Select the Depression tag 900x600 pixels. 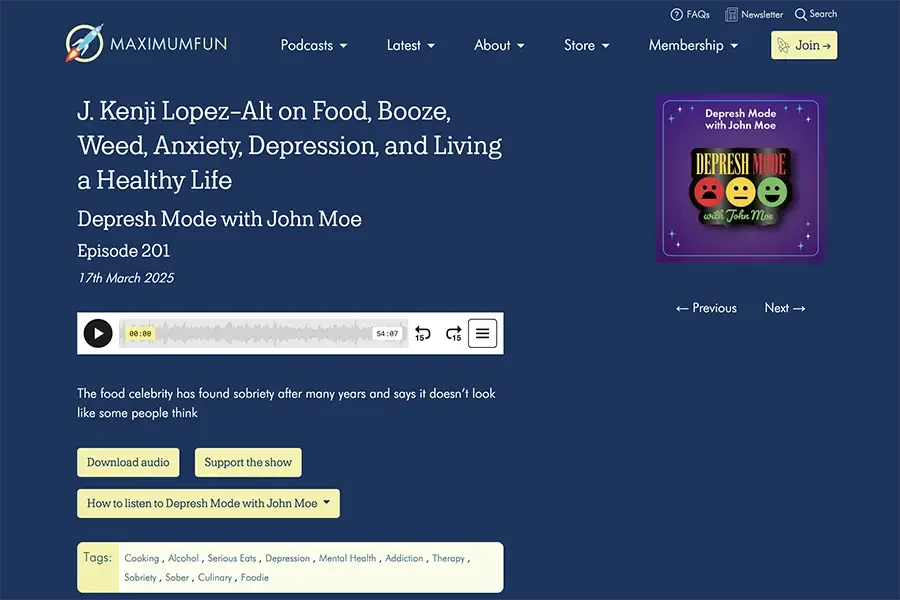tap(288, 558)
